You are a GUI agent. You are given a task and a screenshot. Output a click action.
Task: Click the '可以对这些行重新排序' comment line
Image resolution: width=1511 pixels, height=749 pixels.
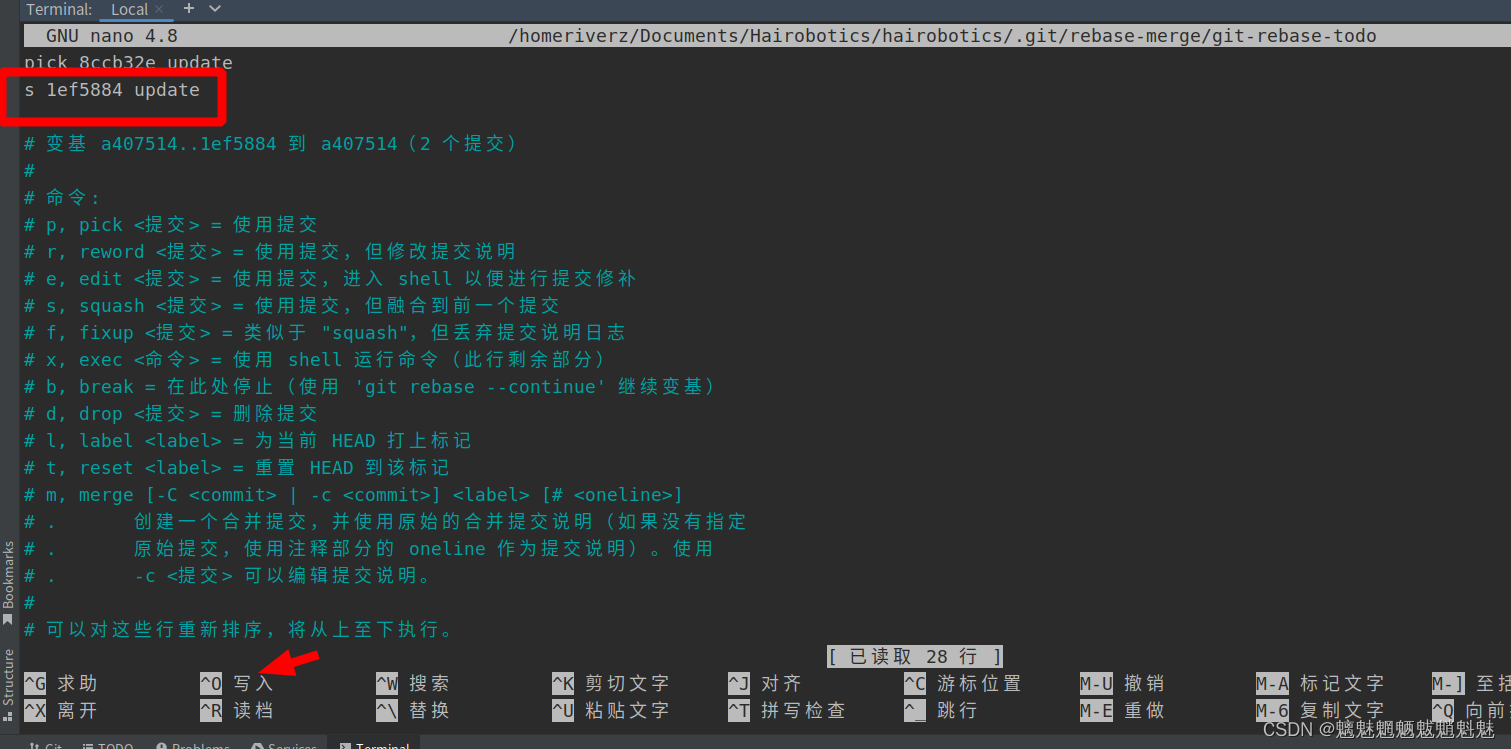[239, 630]
